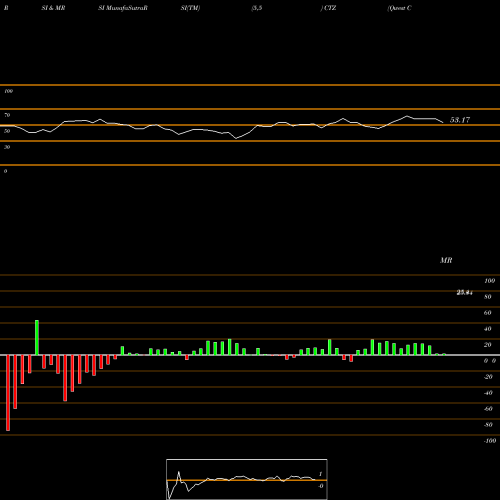
Task: Click the -40 label on MR axis
Action: point(488,393)
